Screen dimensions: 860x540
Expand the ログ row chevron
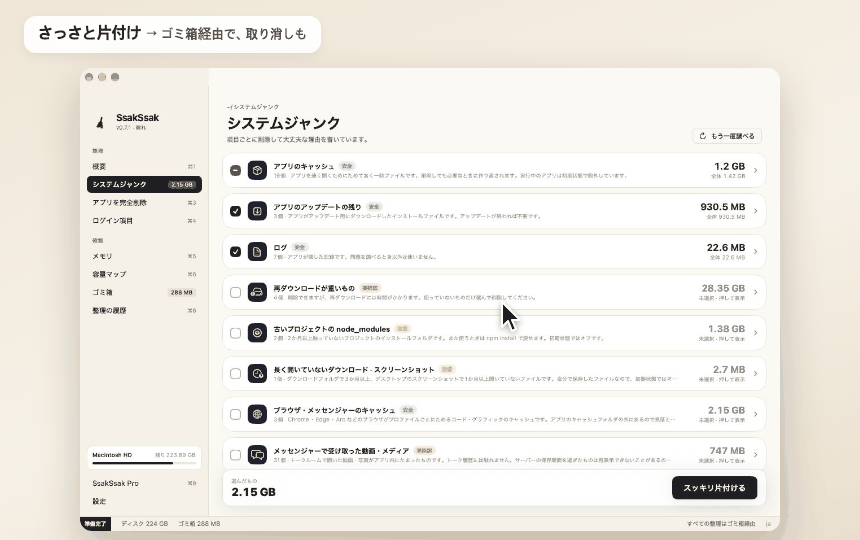756,252
